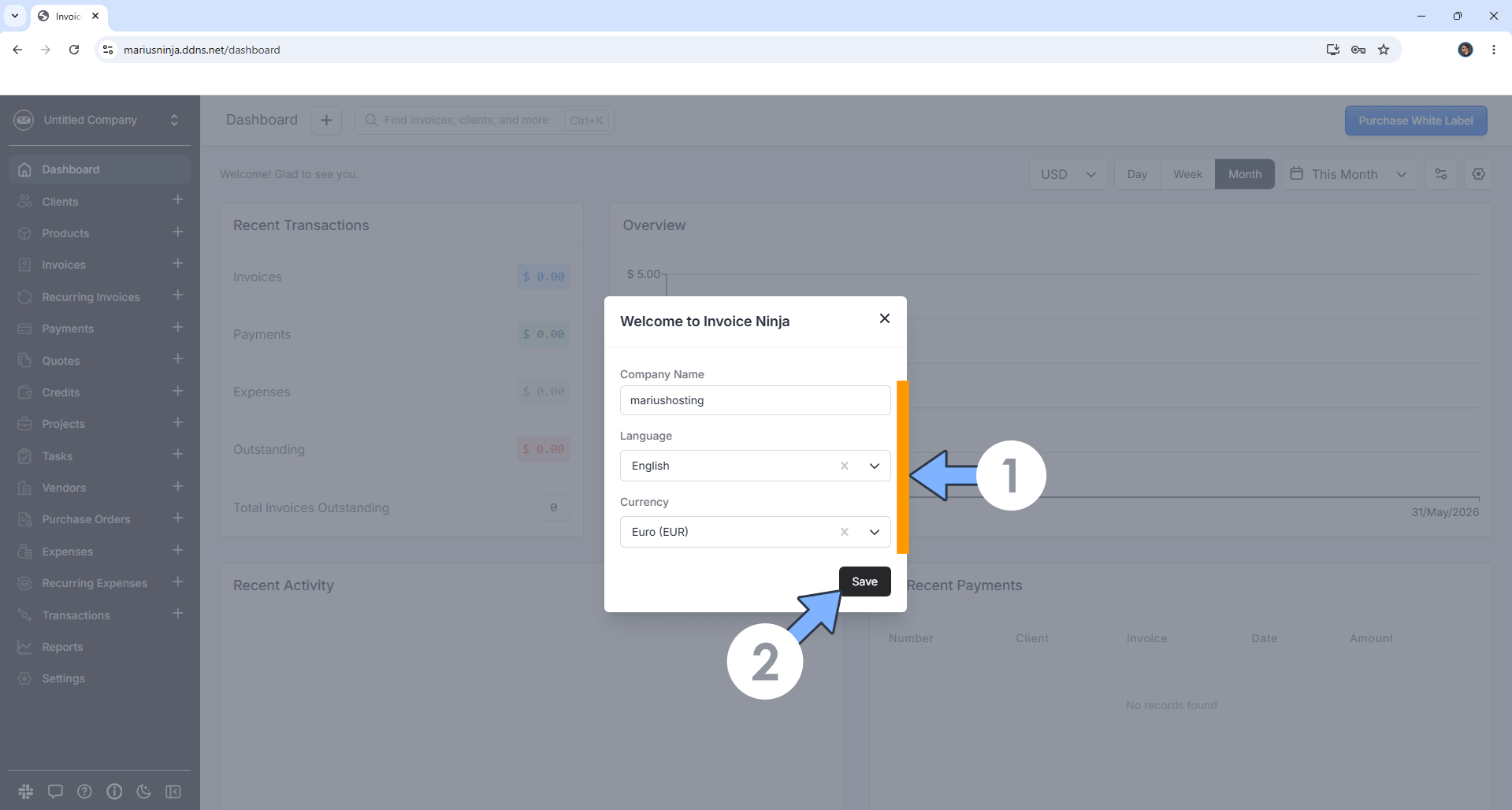The height and width of the screenshot is (810, 1512).
Task: Open the help question-mark icon
Action: 84,791
